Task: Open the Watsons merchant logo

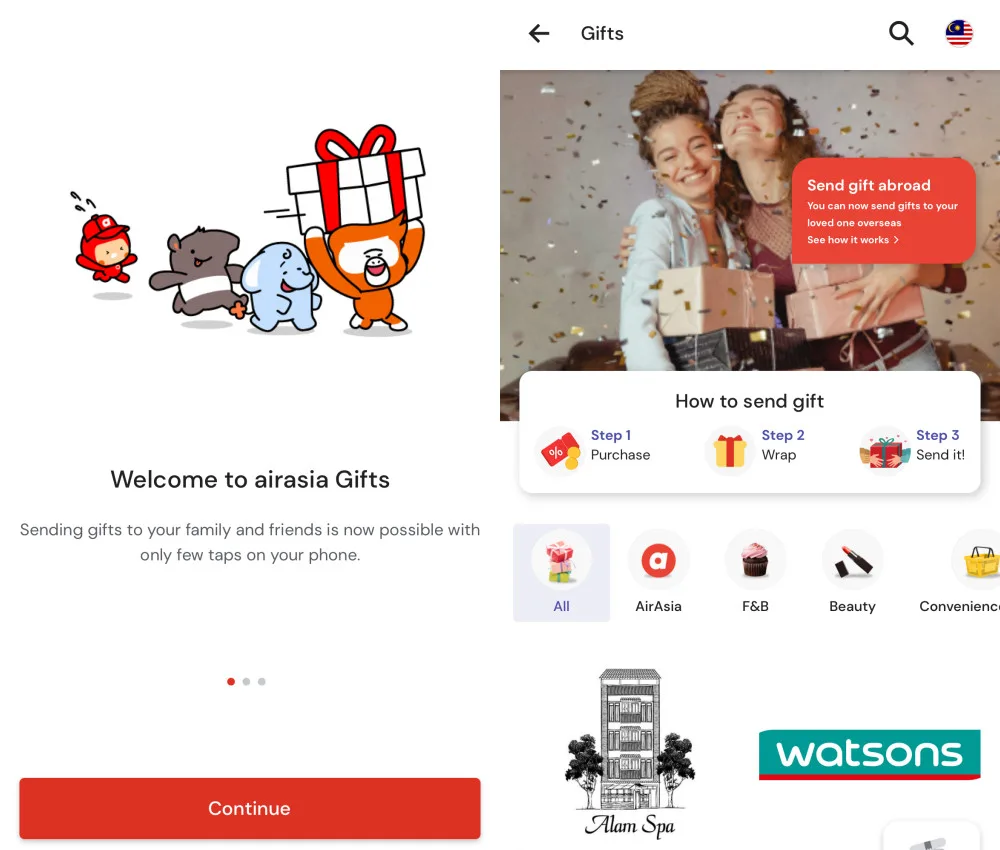Action: pyautogui.click(x=869, y=754)
